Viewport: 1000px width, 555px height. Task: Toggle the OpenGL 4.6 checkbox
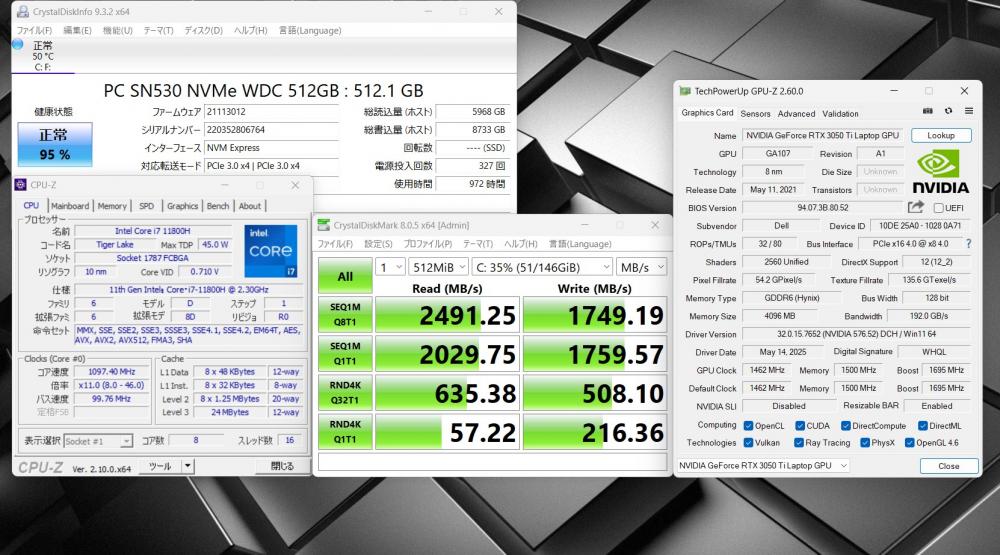pyautogui.click(x=909, y=443)
